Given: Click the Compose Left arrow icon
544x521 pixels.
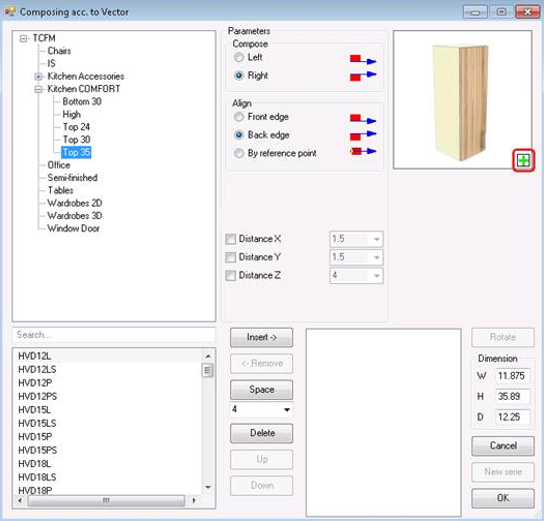Looking at the screenshot, I should point(363,60).
